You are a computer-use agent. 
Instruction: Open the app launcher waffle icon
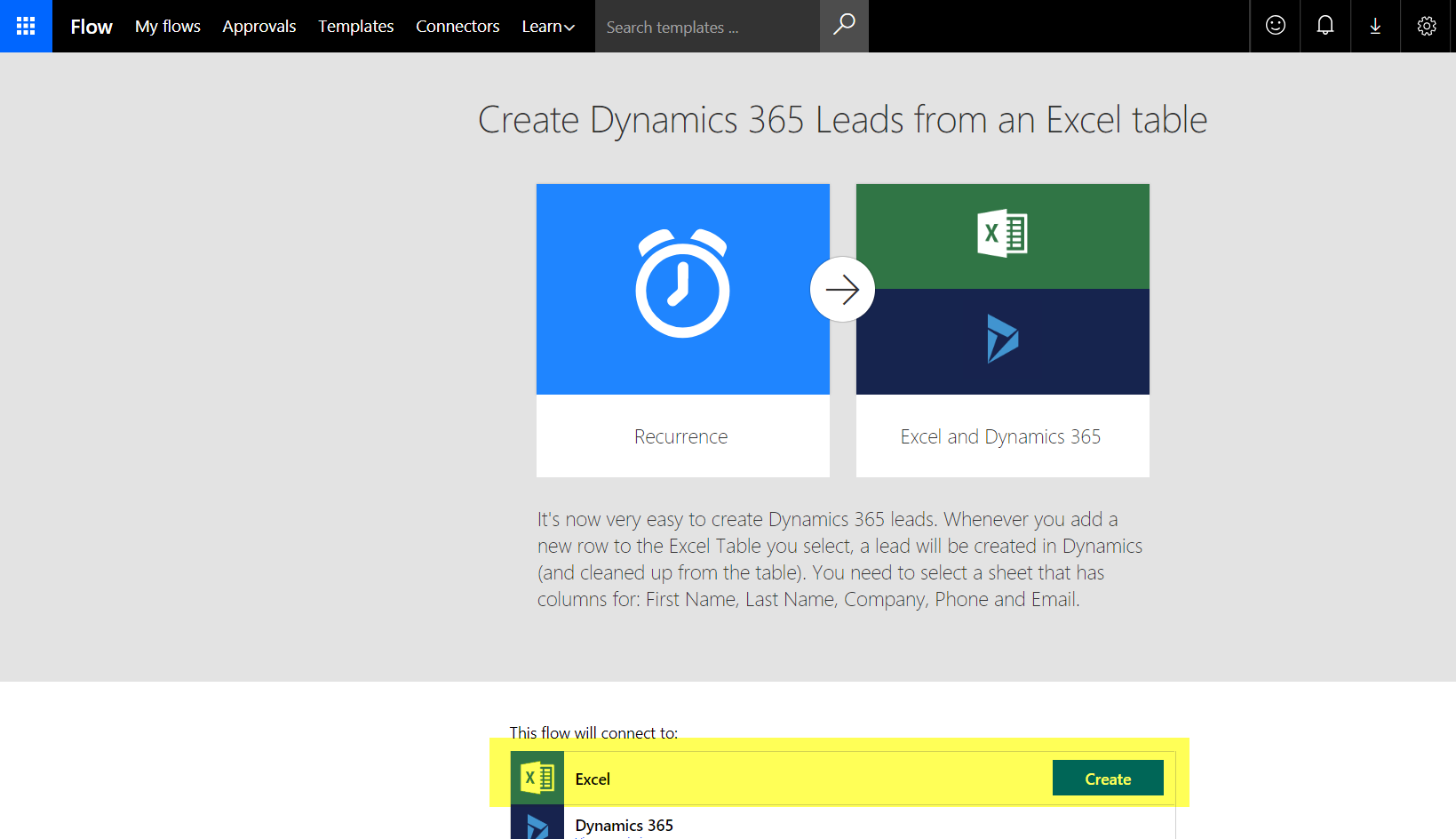tap(26, 26)
